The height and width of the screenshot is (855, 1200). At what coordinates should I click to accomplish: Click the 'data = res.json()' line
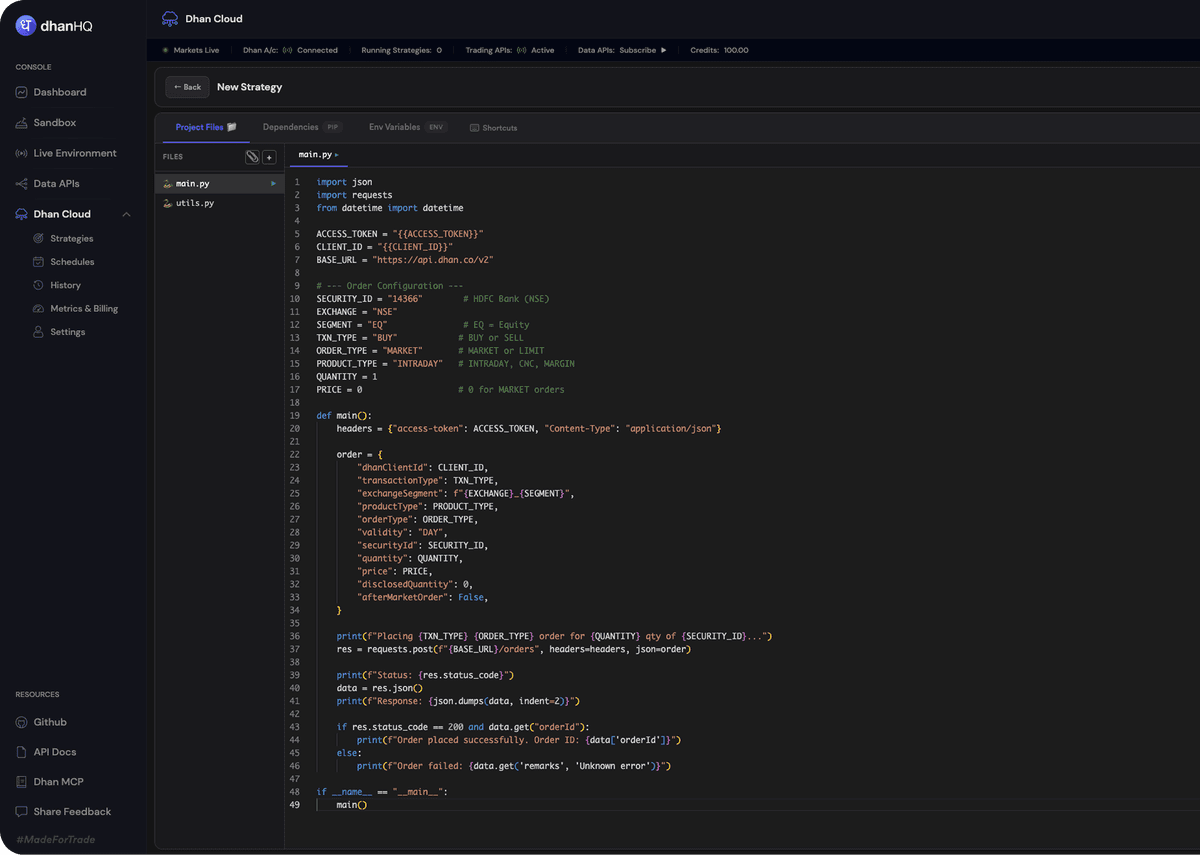pyautogui.click(x=380, y=689)
